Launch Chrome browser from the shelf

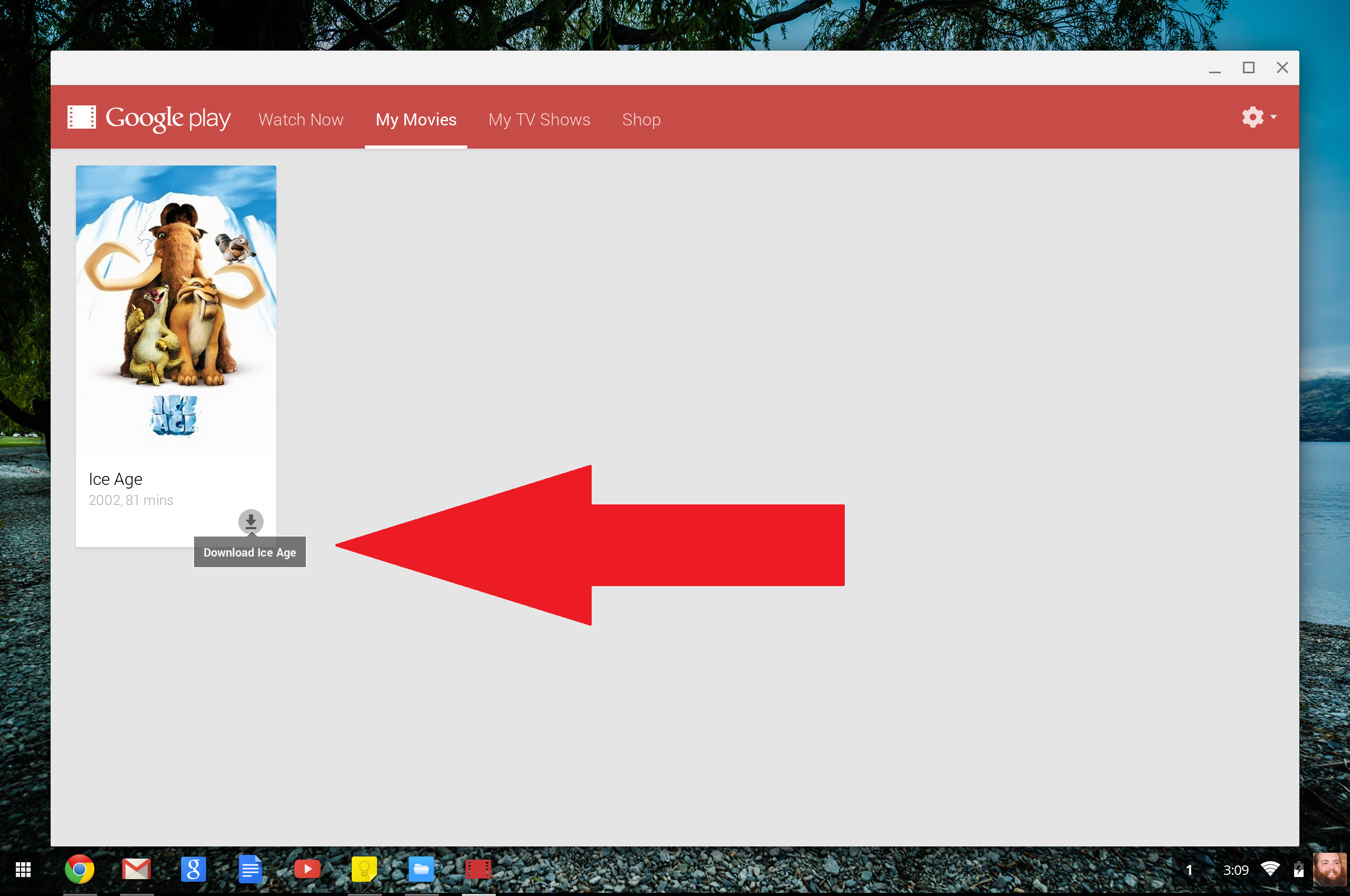tap(80, 870)
